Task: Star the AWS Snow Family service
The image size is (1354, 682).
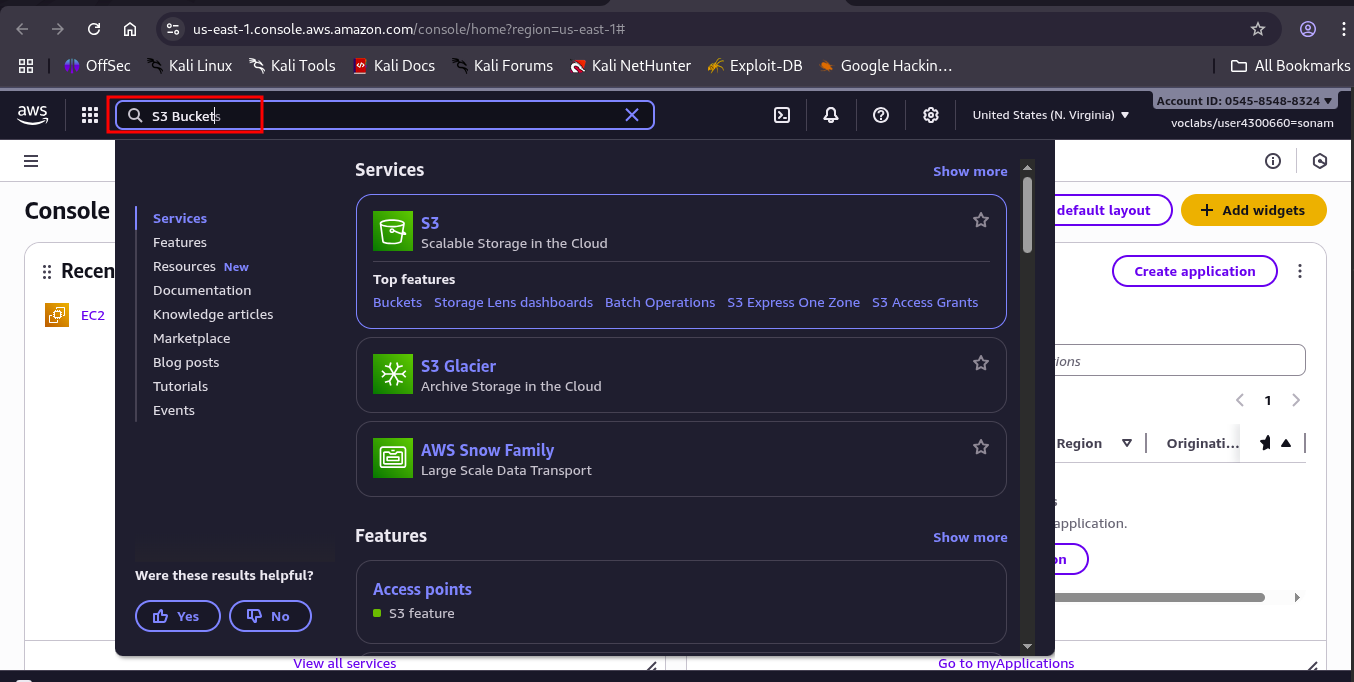Action: tap(981, 447)
